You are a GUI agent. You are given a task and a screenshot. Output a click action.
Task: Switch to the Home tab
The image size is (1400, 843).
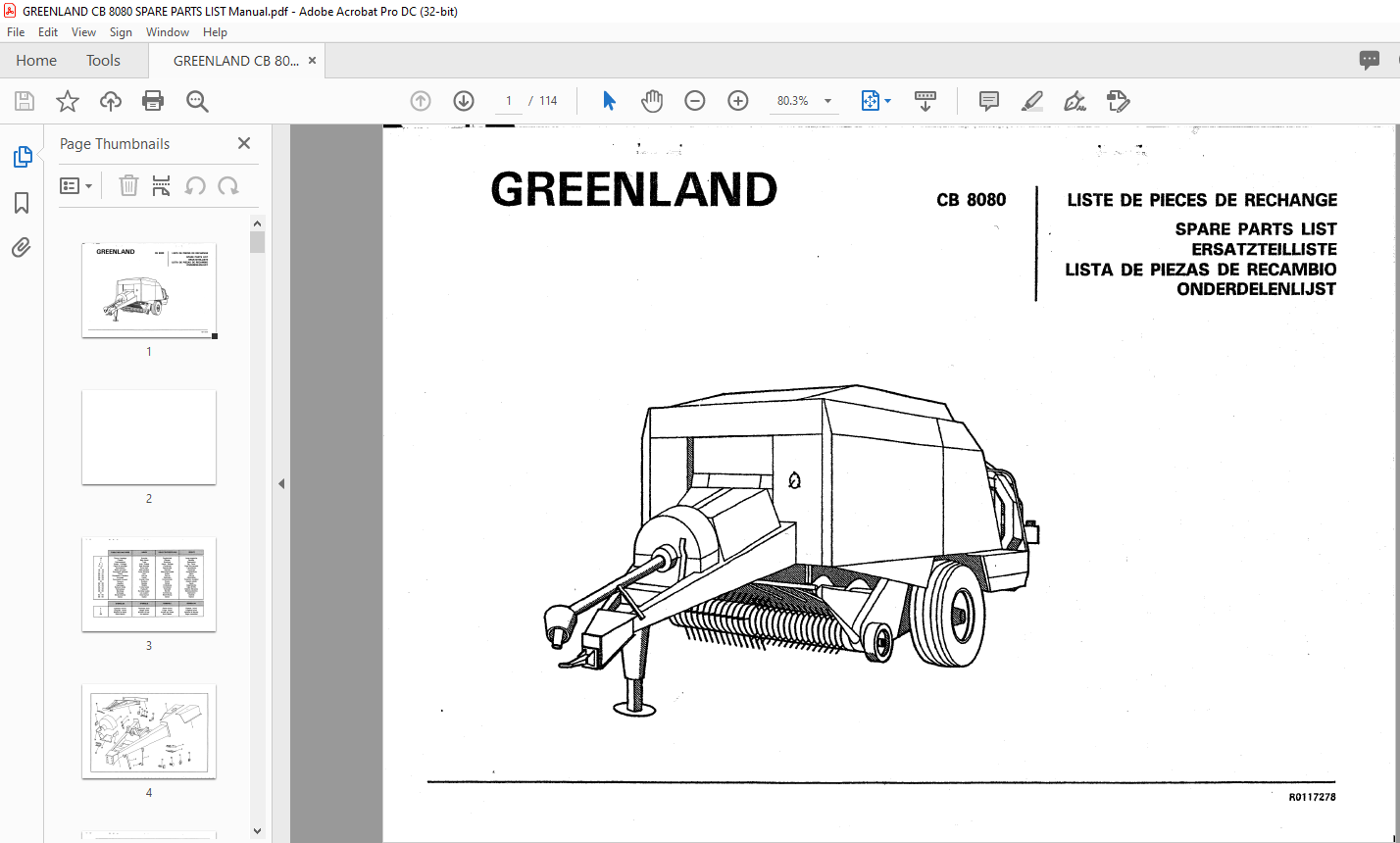pos(36,61)
